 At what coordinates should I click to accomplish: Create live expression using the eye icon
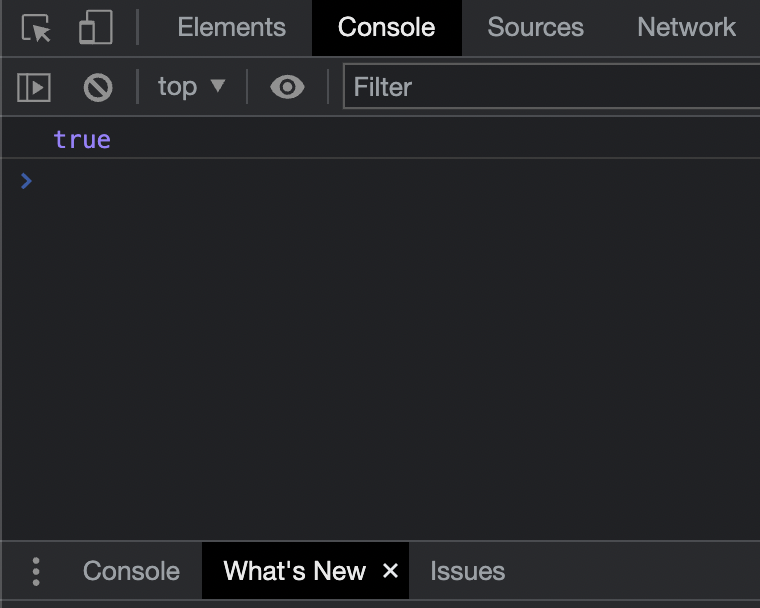[x=287, y=88]
